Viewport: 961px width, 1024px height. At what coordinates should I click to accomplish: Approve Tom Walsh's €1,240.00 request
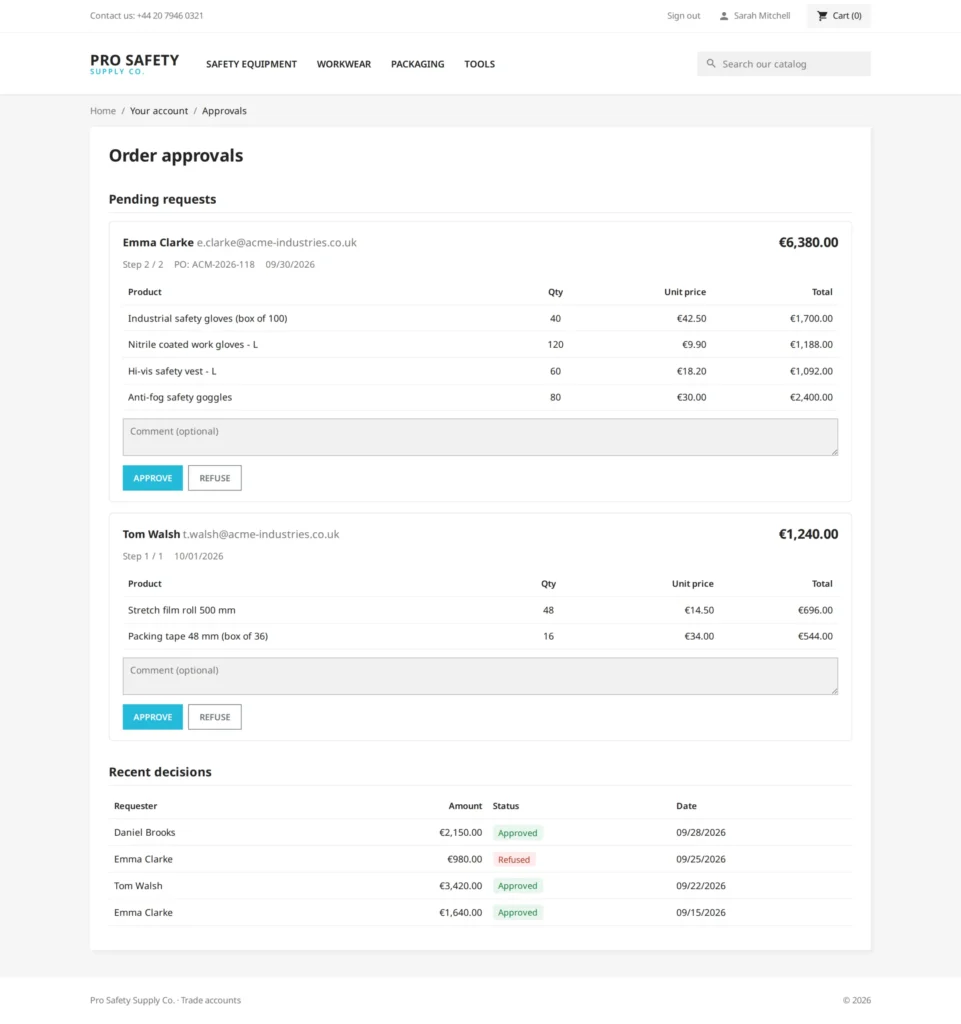(153, 717)
